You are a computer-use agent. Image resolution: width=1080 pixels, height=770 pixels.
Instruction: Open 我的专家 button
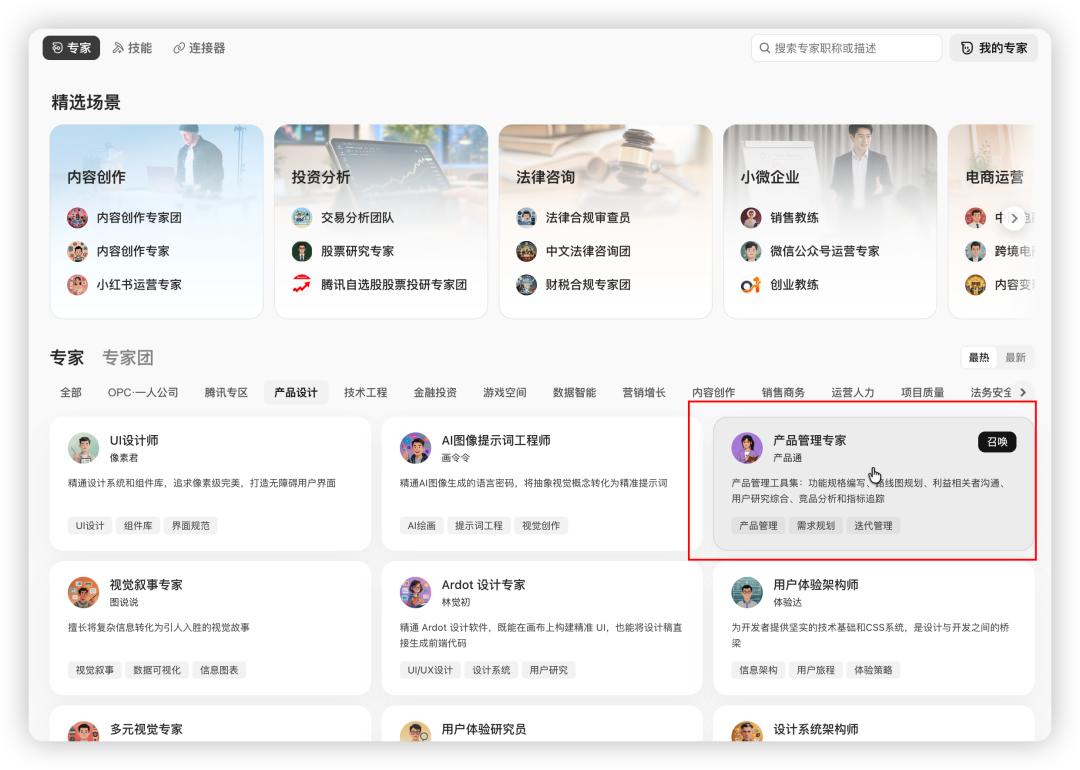tap(993, 48)
